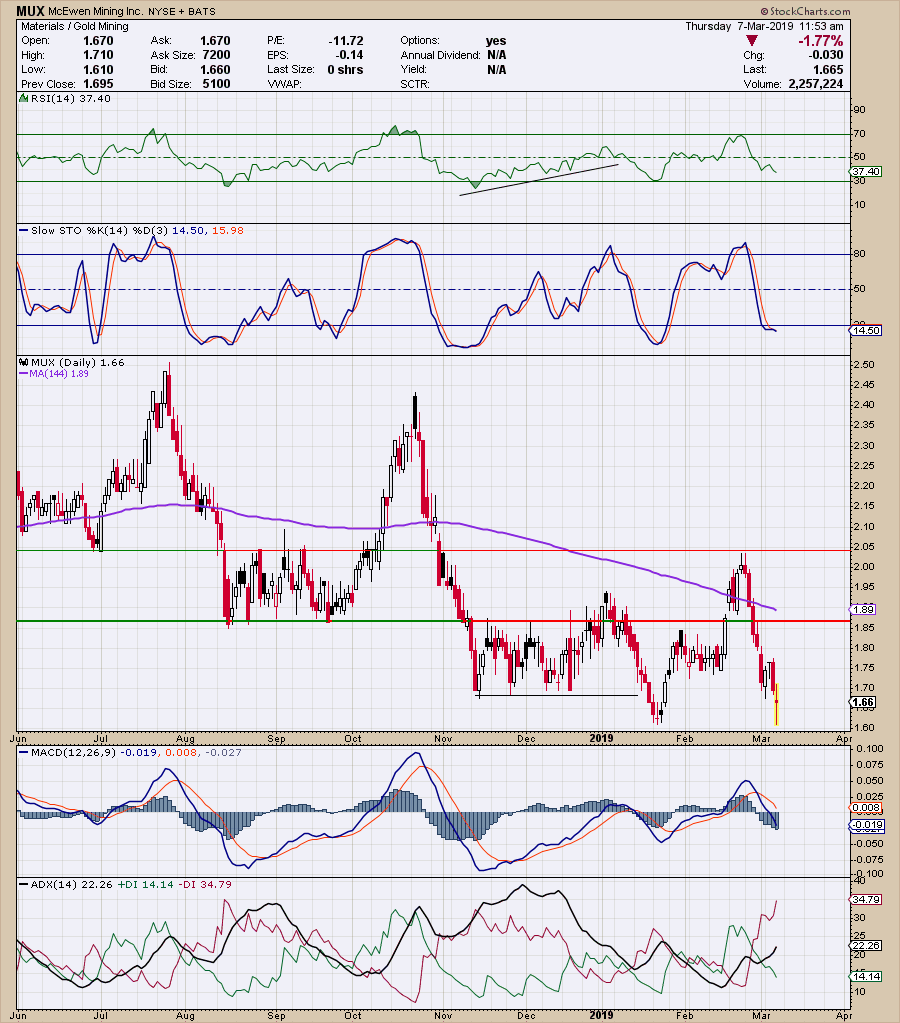Image resolution: width=900 pixels, height=1023 pixels.
Task: Click the EPS value -0.14
Action: [x=349, y=55]
